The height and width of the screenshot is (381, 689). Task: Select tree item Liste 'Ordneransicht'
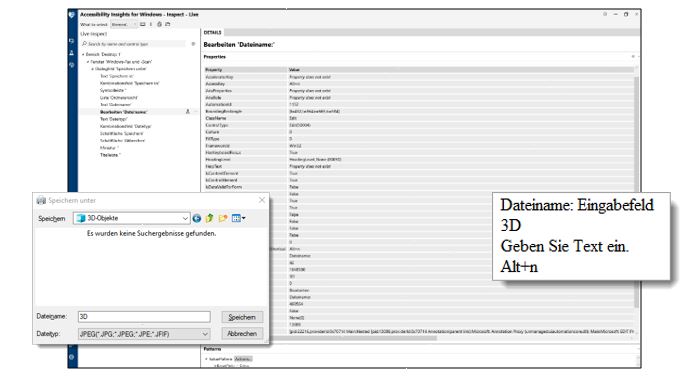[x=119, y=98]
